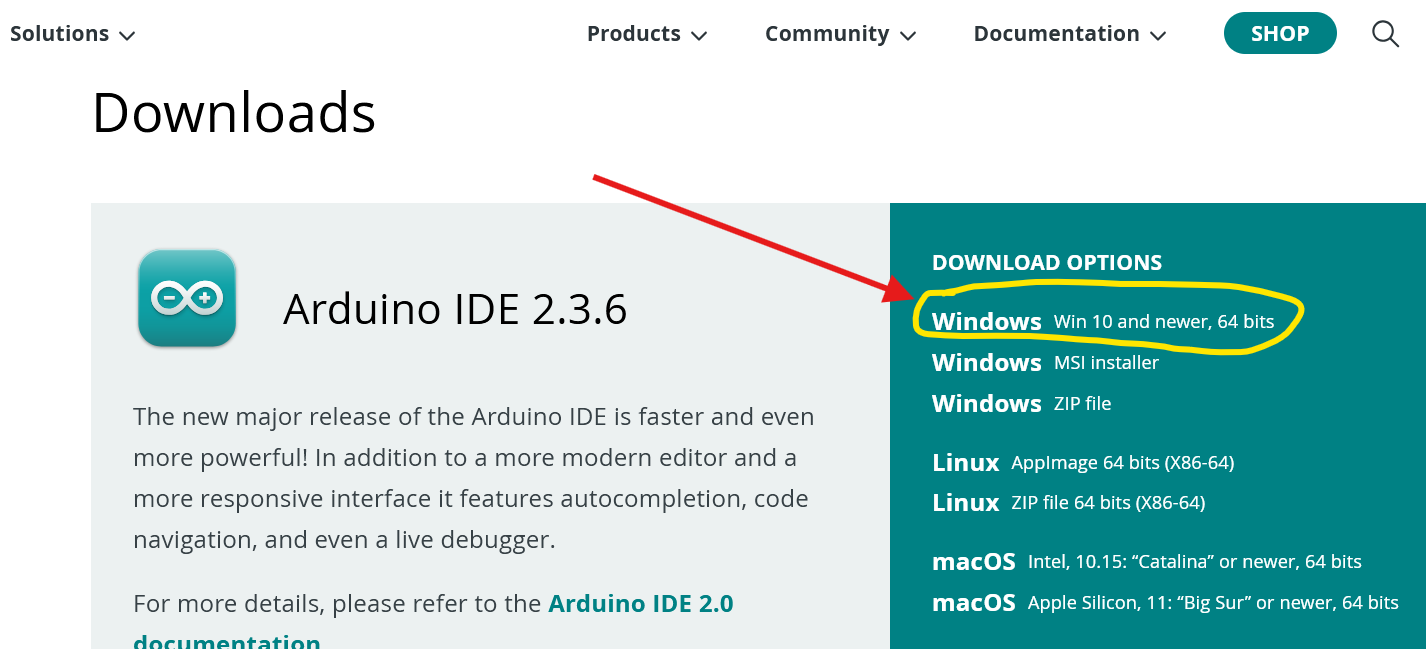Screen dimensions: 1426x649
Task: Download Windows Win 10 and newer, 64 bits
Action: (1103, 321)
